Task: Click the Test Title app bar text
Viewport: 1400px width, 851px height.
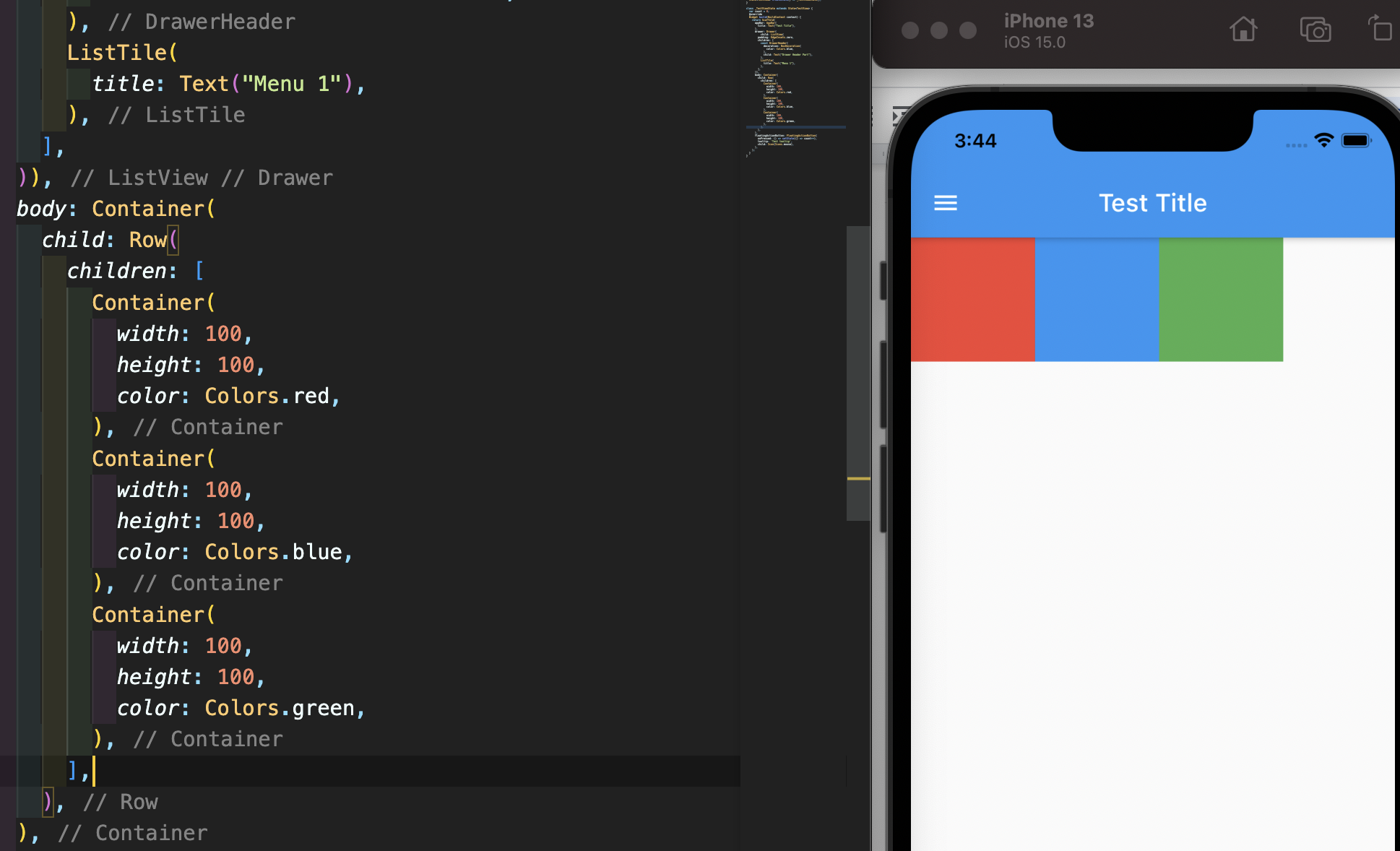Action: [1152, 203]
